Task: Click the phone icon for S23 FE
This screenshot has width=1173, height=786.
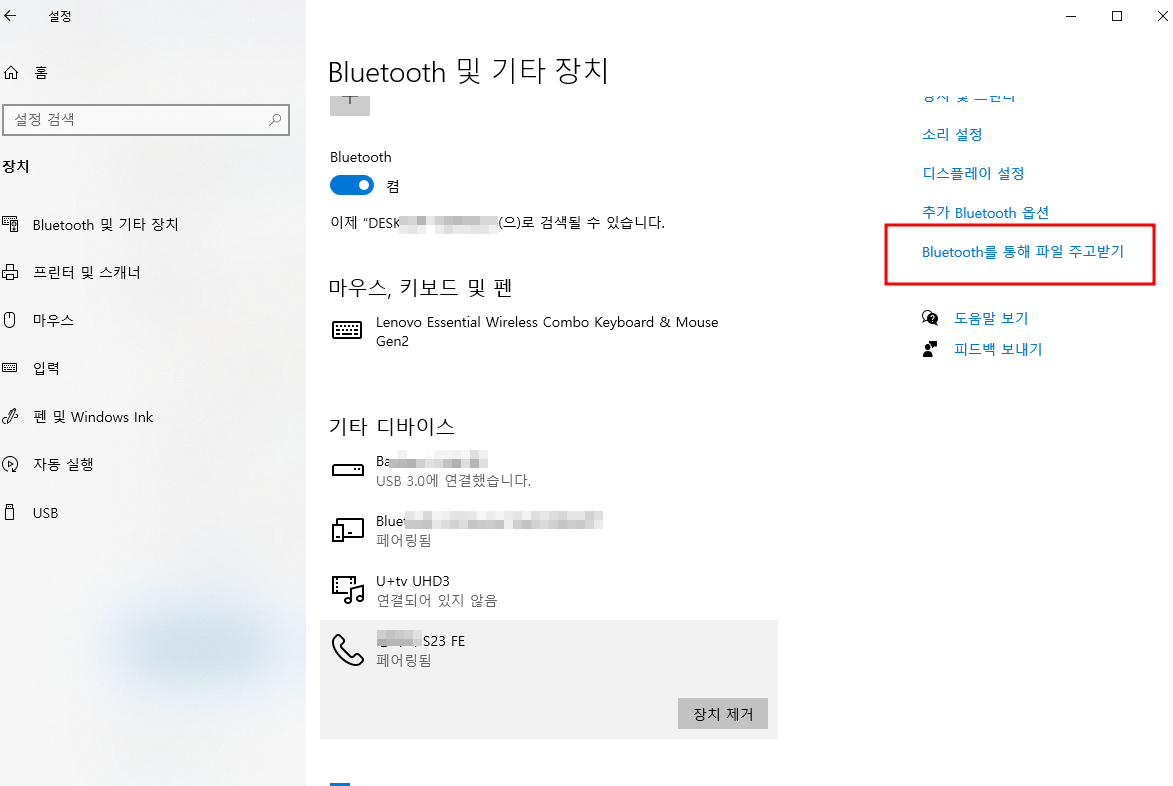Action: tap(348, 650)
